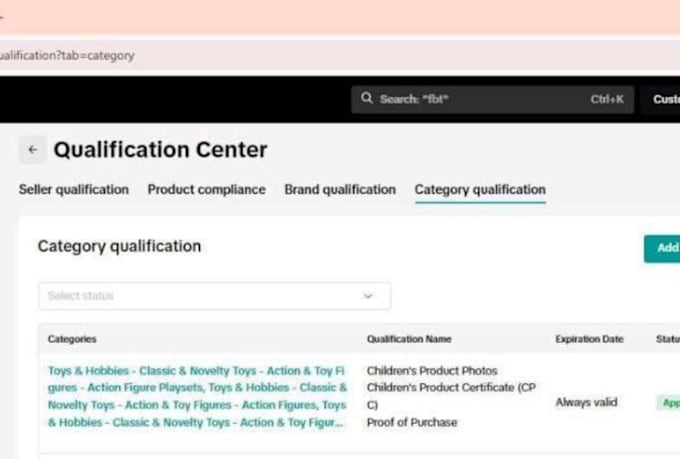
Task: Click "Children's Product Certificate" entry
Action: pos(451,396)
